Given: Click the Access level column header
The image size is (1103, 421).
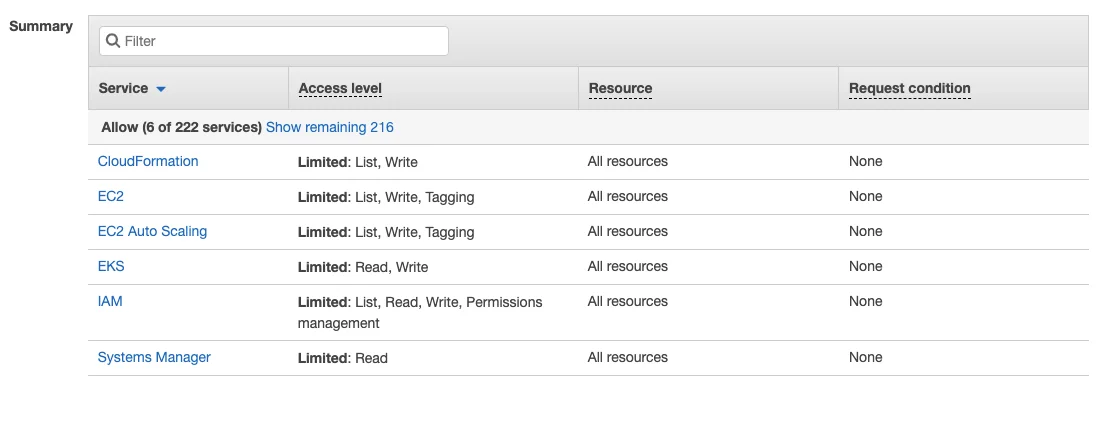Looking at the screenshot, I should click(x=340, y=88).
